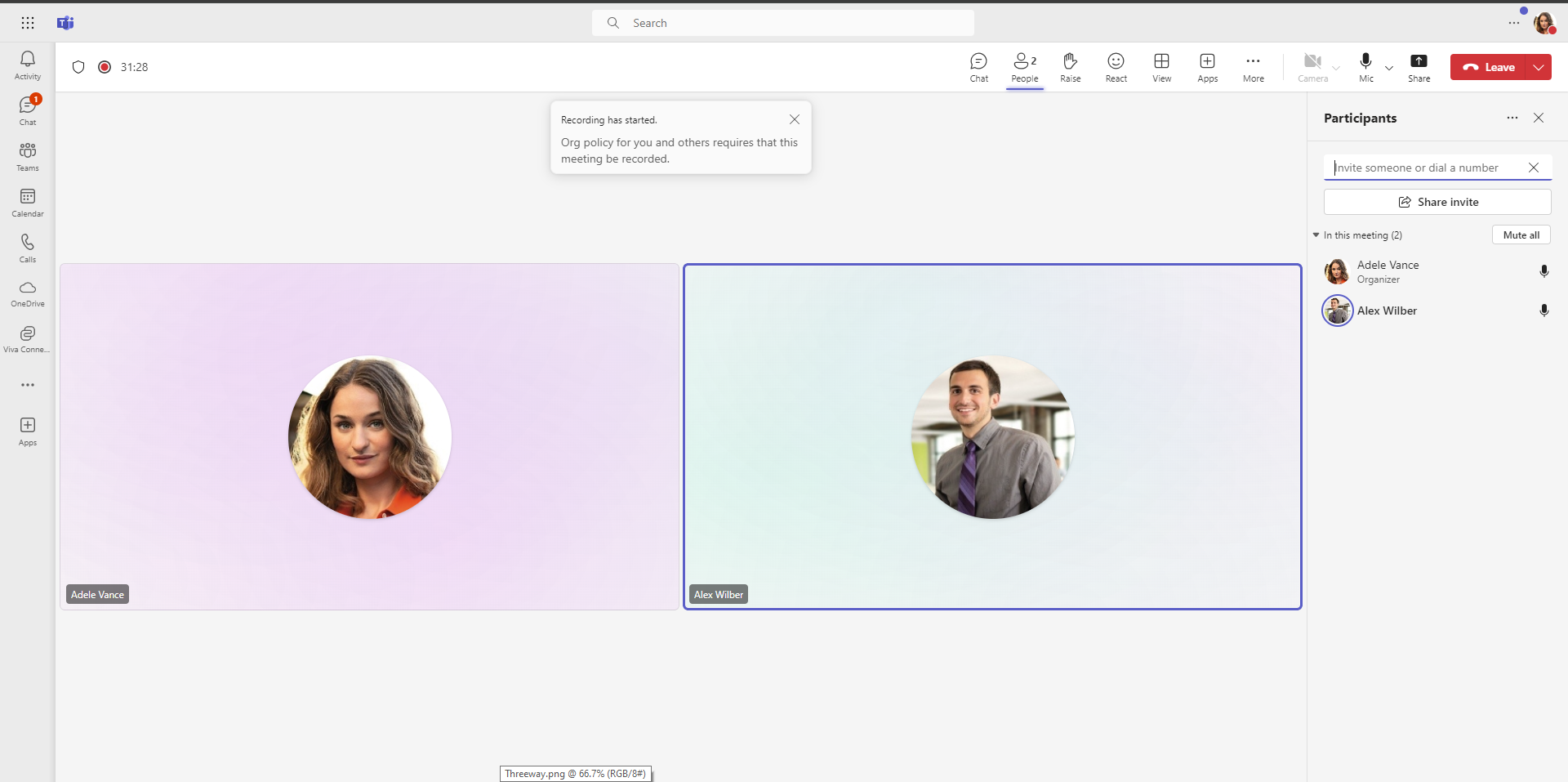Screen dimensions: 1568x782
Task: Expand microphone options chevron
Action: tap(1389, 68)
